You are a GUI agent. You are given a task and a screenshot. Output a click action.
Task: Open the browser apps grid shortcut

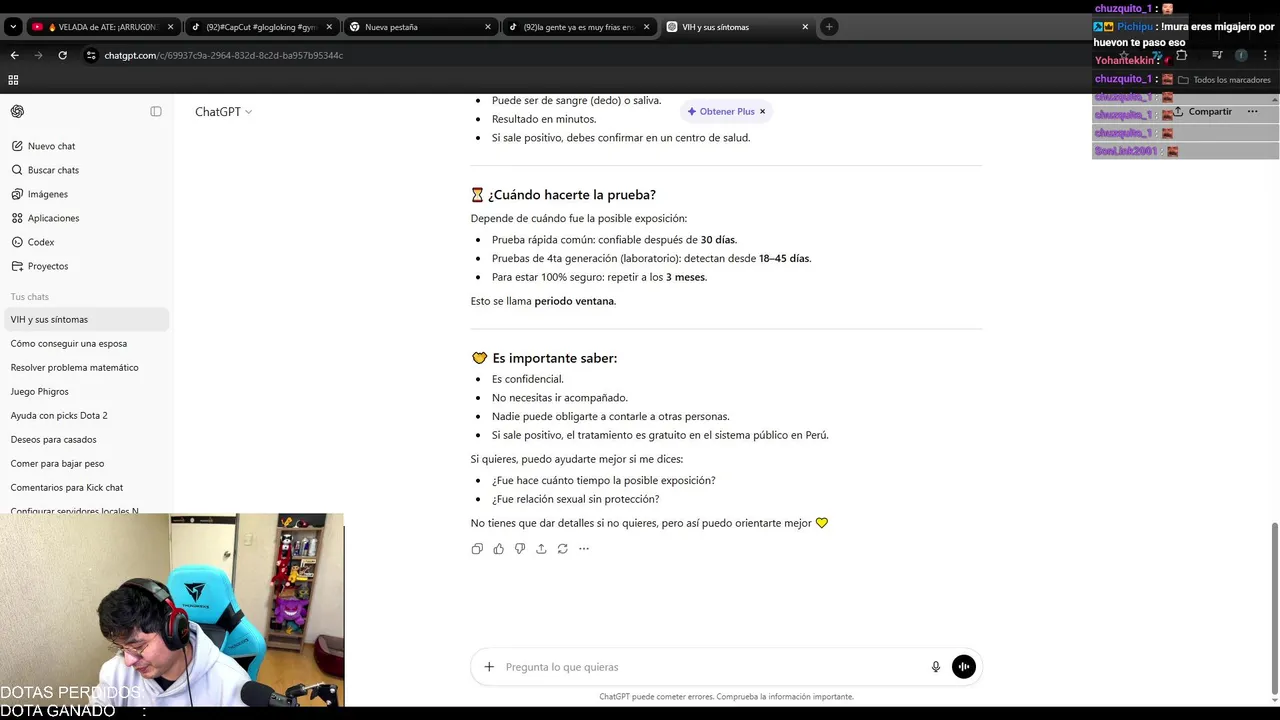coord(13,80)
